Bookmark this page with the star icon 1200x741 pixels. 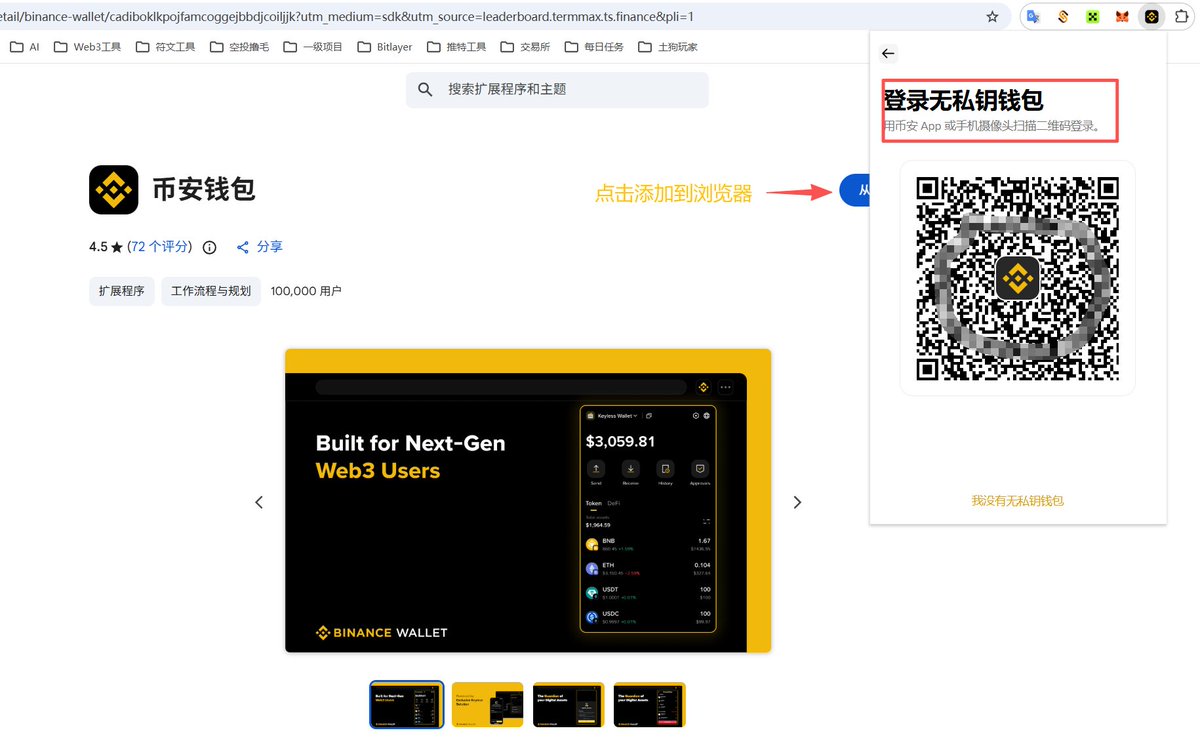pyautogui.click(x=992, y=17)
